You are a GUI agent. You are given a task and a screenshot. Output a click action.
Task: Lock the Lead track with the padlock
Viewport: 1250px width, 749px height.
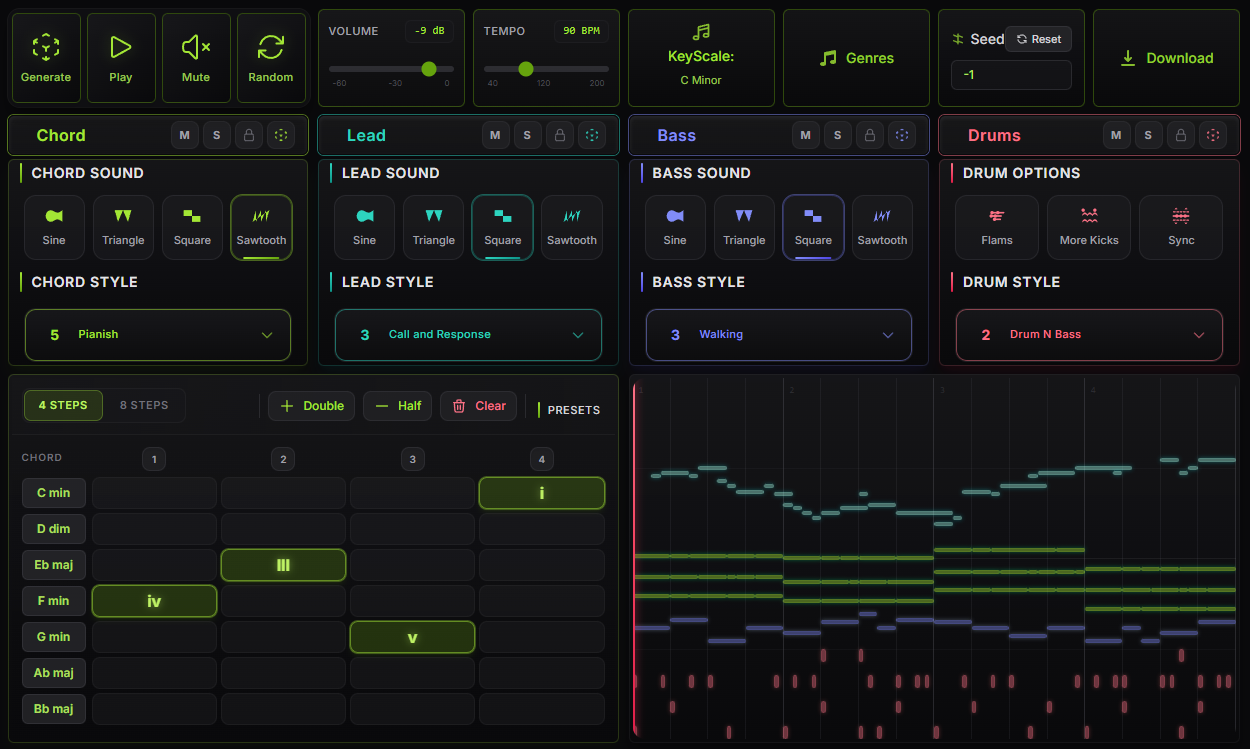point(559,135)
